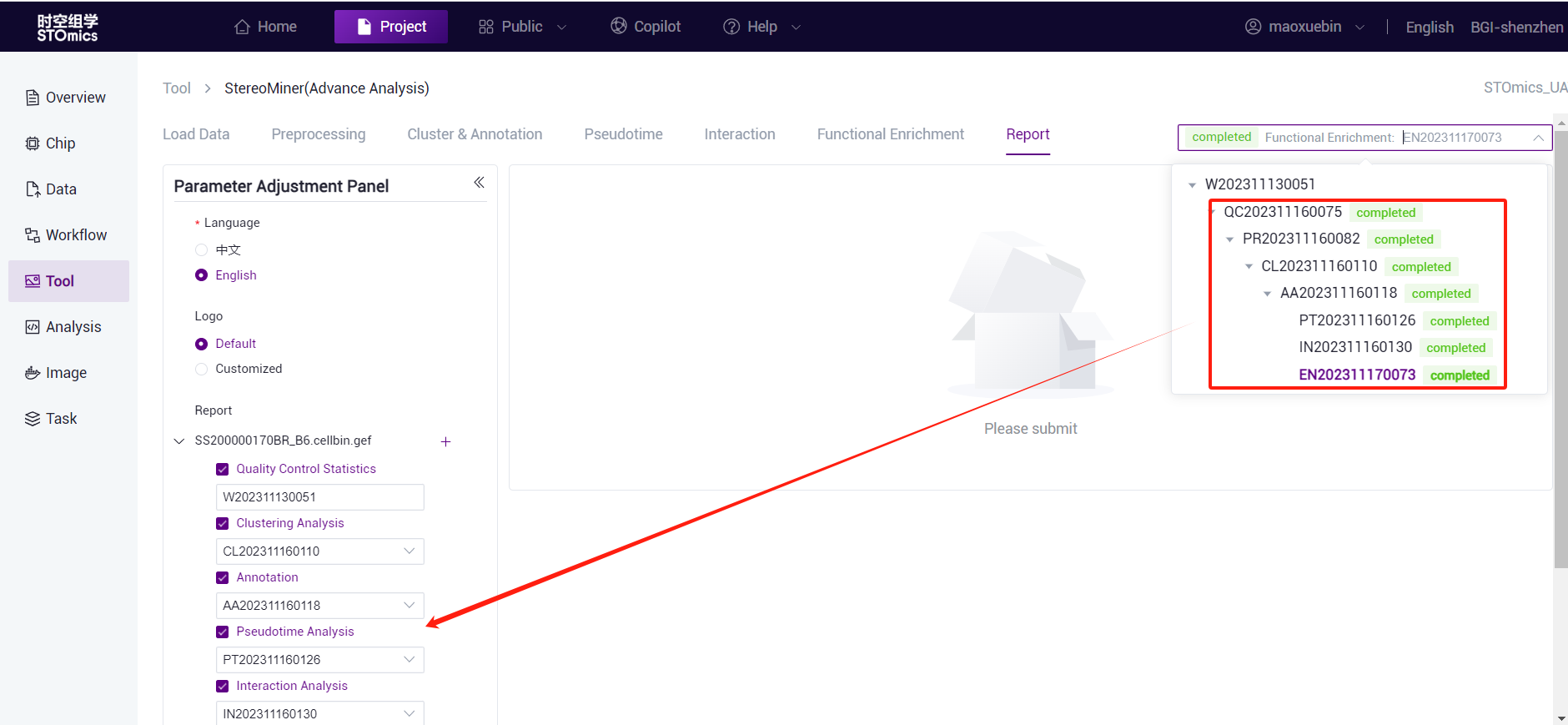This screenshot has height=725, width=1568.
Task: Open the Public menu dropdown arrow
Action: pos(561,28)
